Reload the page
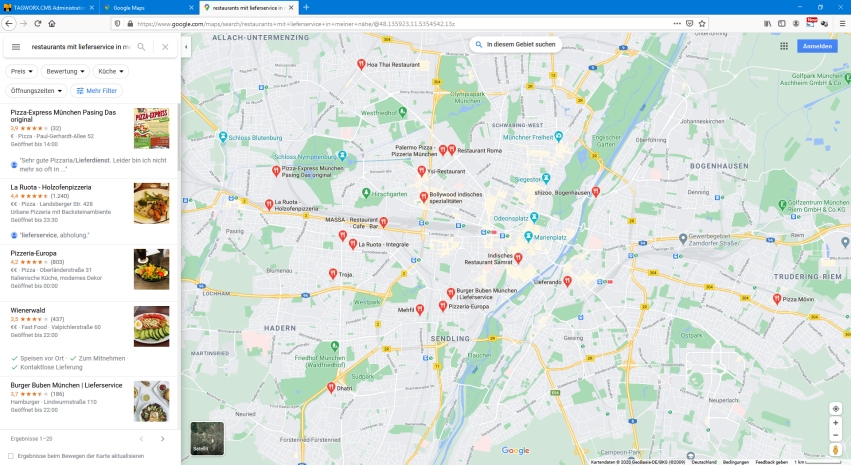This screenshot has height=465, width=851. click(x=37, y=23)
